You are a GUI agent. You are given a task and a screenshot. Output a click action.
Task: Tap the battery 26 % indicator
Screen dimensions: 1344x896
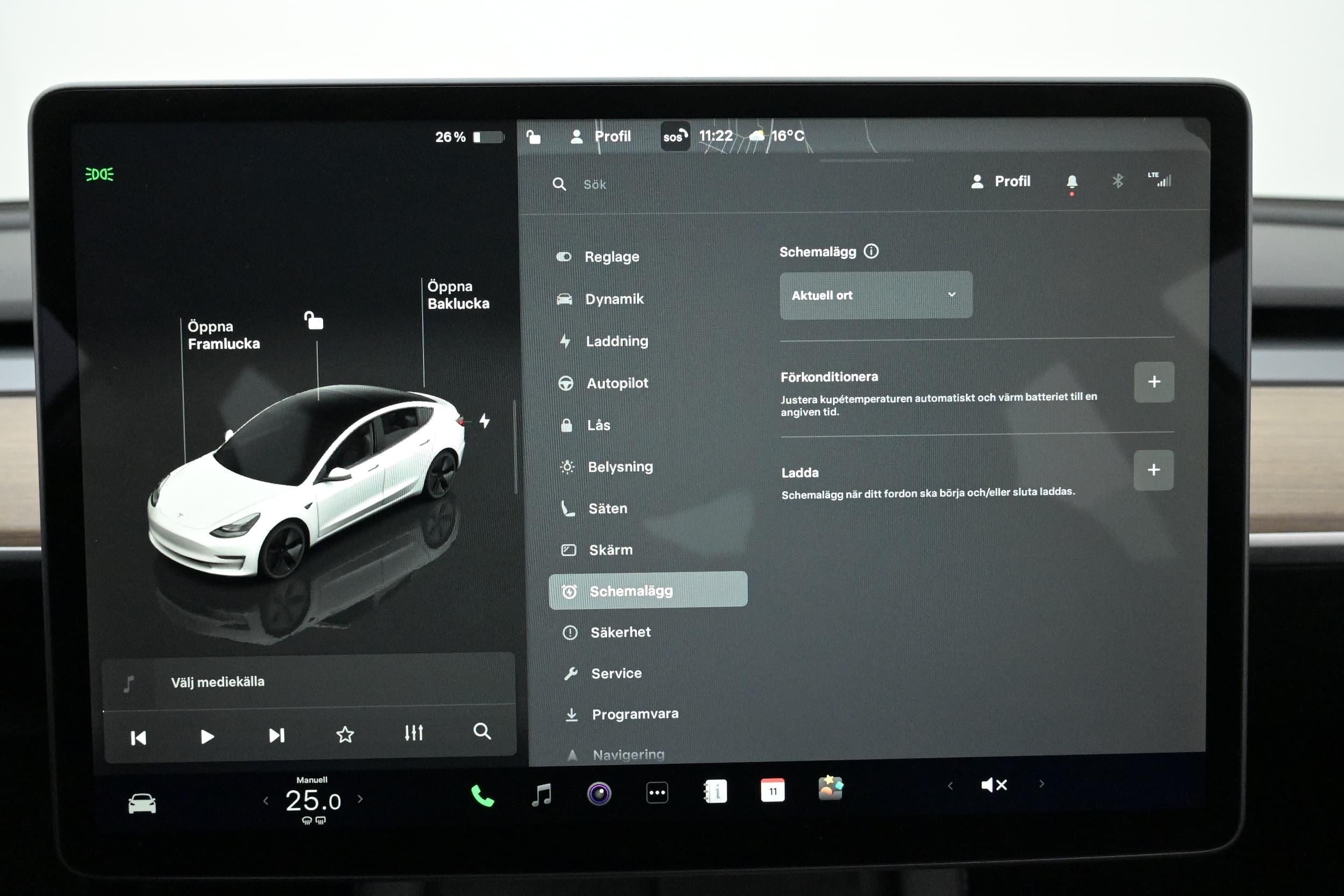(470, 137)
